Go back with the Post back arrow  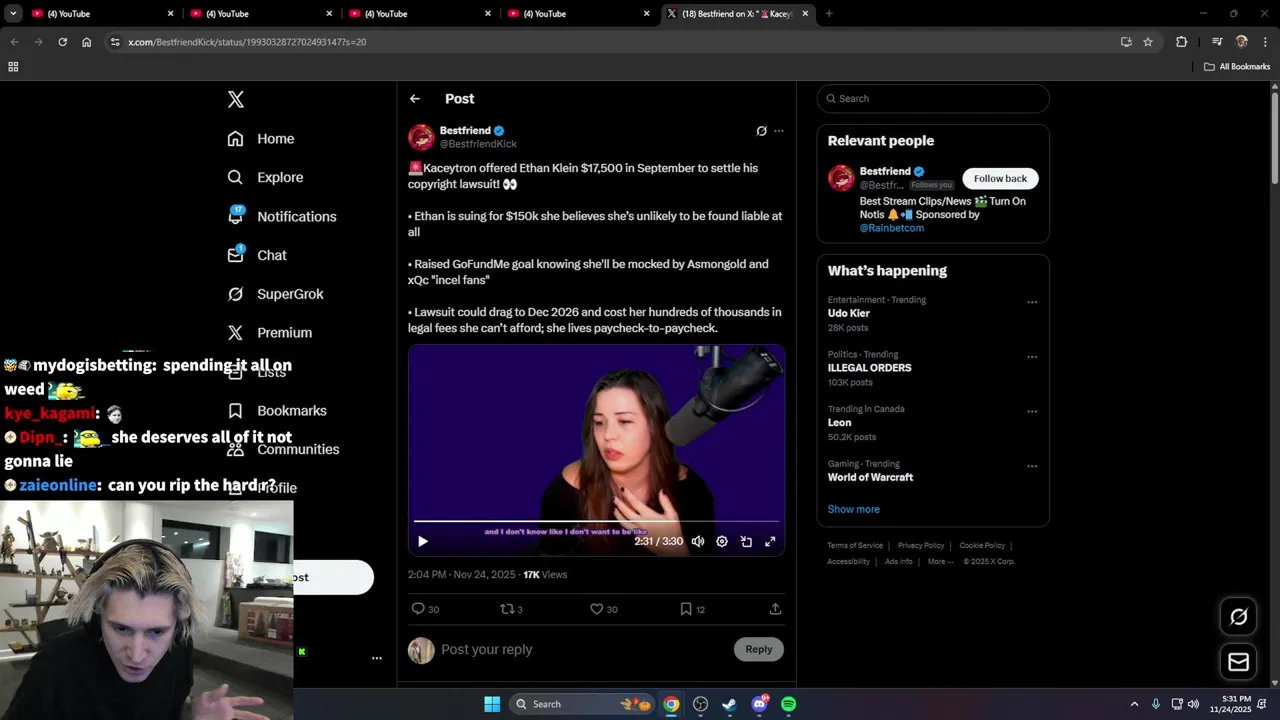pyautogui.click(x=415, y=99)
